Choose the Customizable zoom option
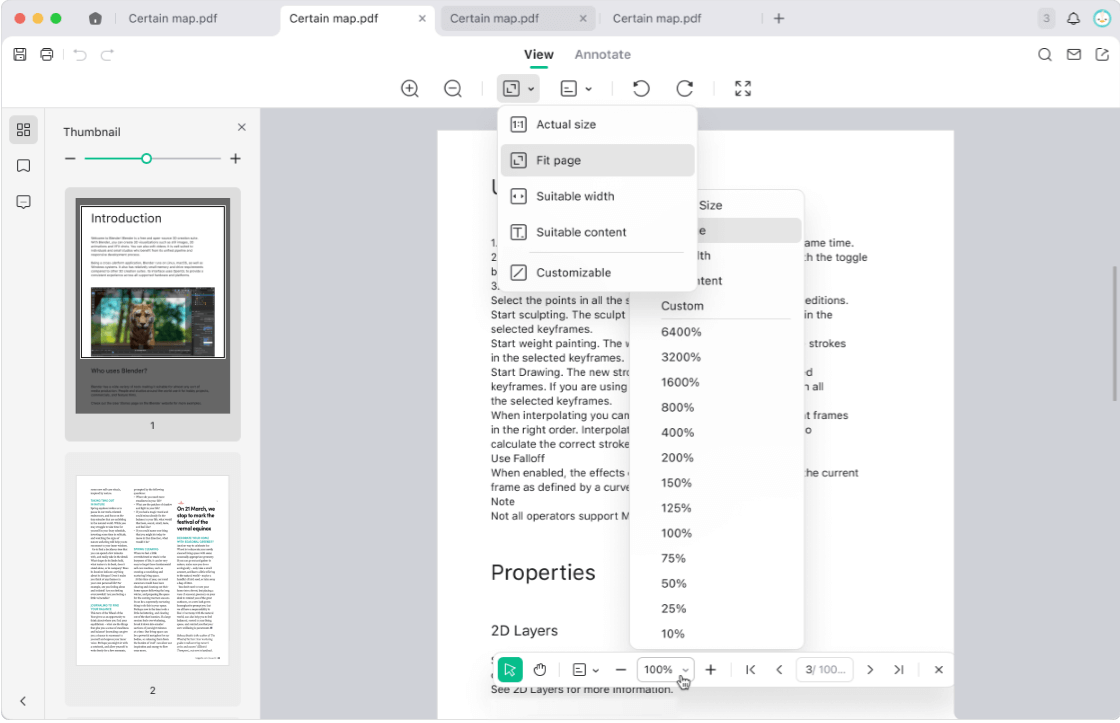 597,273
